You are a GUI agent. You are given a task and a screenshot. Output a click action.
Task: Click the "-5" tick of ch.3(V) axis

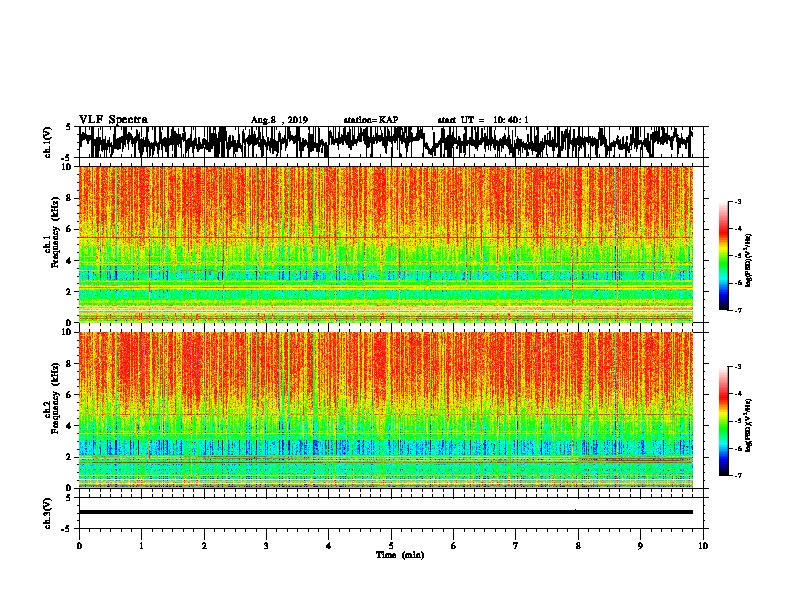(x=68, y=529)
